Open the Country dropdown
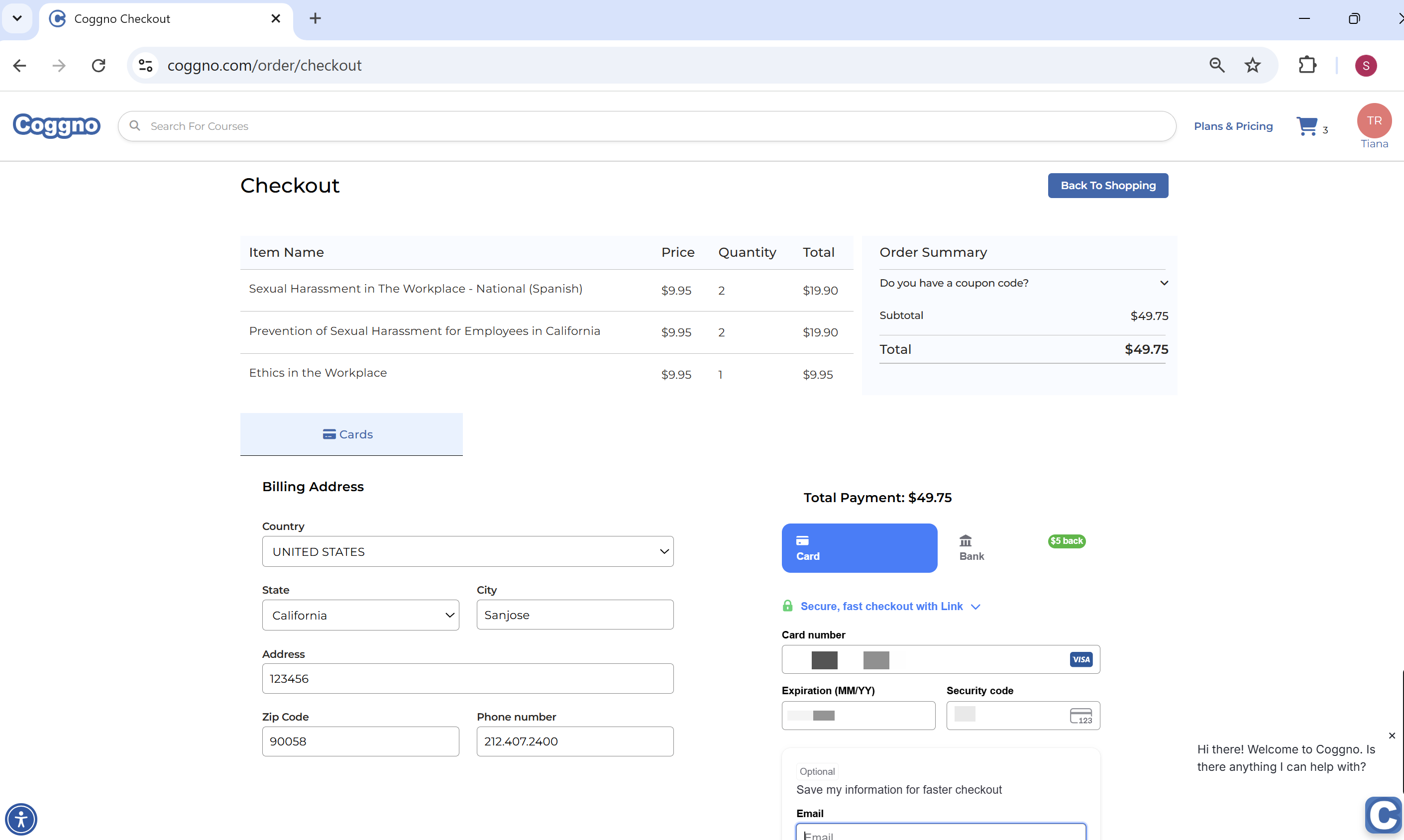1404x840 pixels. click(468, 551)
